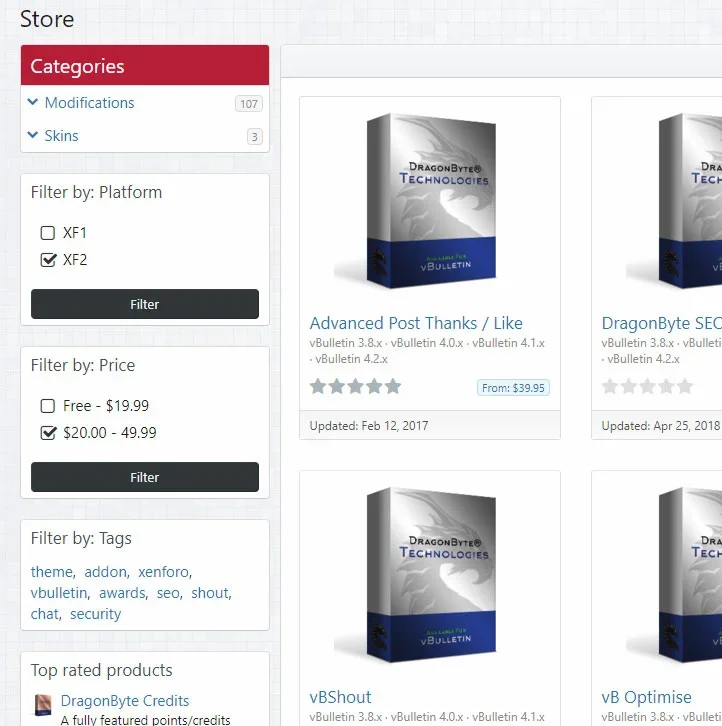The width and height of the screenshot is (722, 726).
Task: Filter by the awards tag
Action: coord(122,593)
